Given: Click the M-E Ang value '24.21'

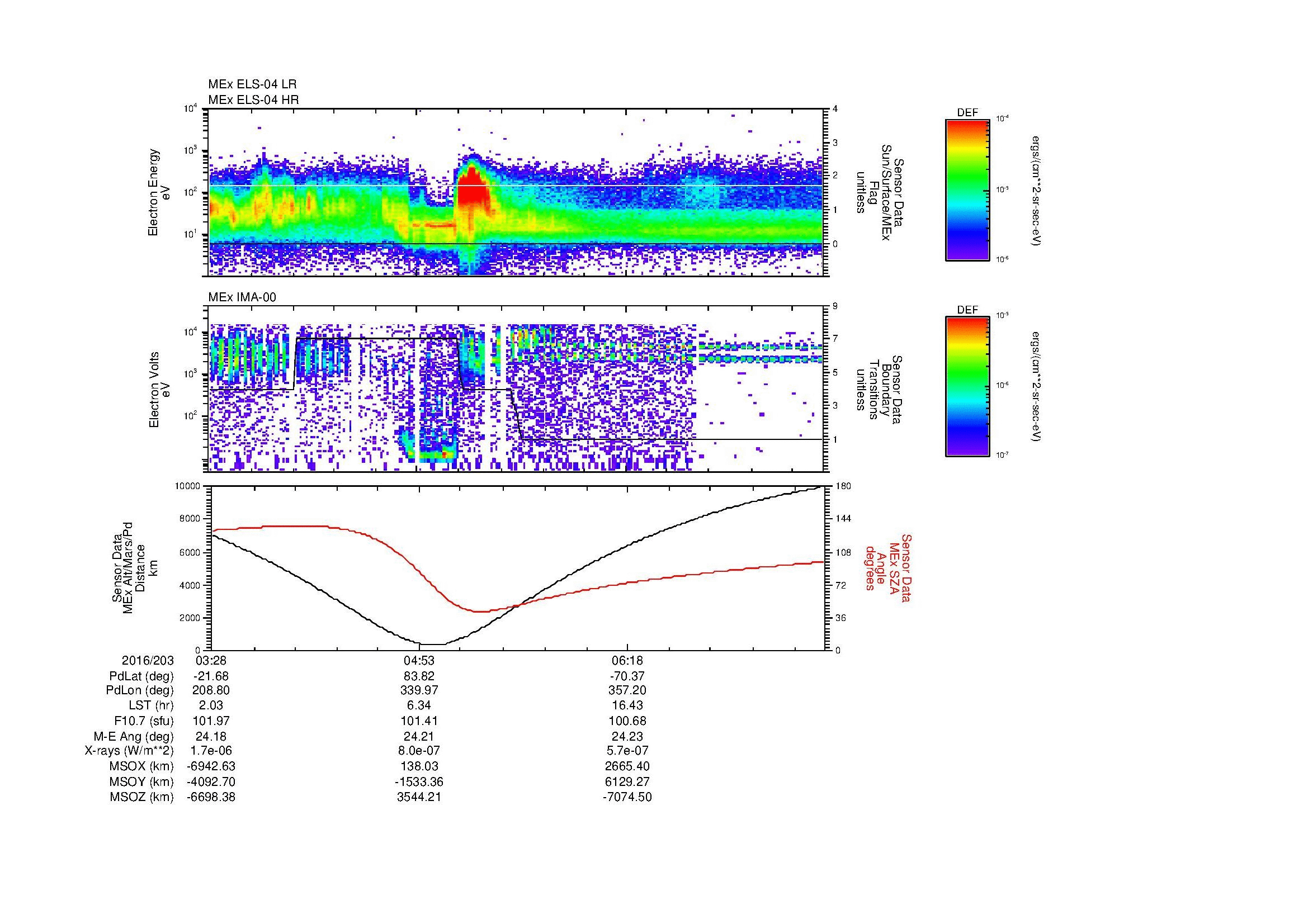Looking at the screenshot, I should (419, 736).
